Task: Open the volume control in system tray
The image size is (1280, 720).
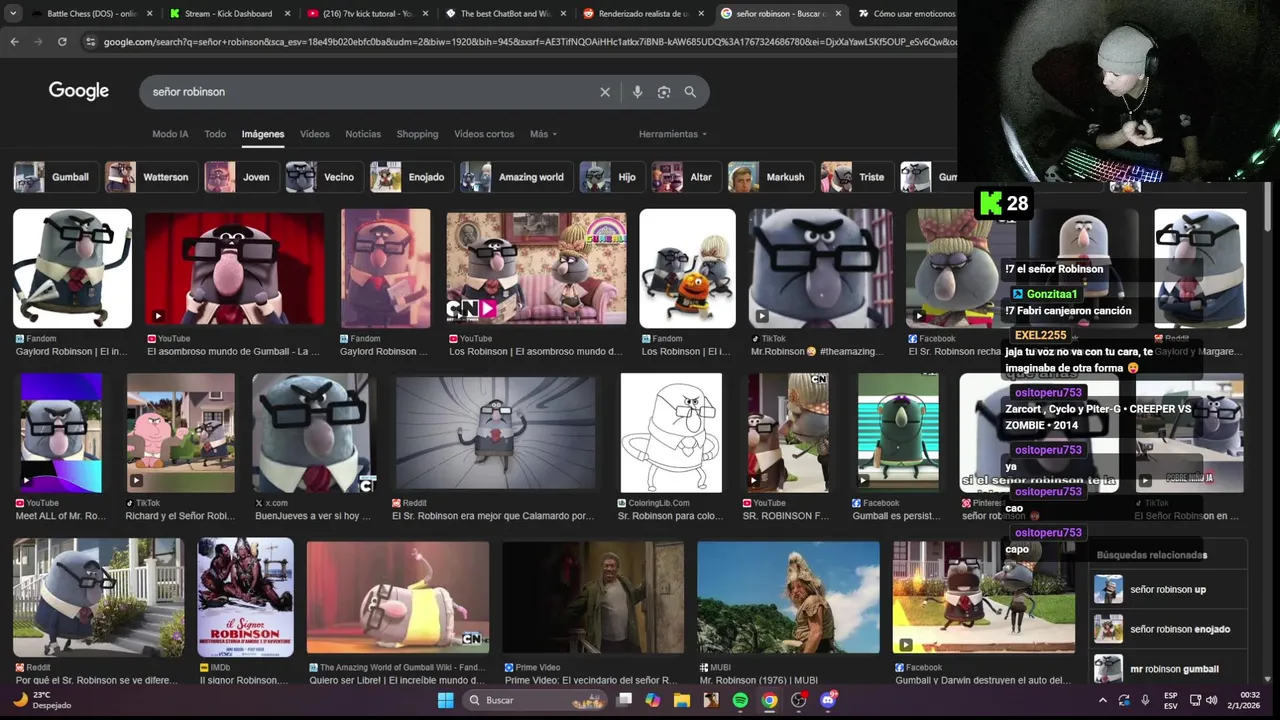Action: coord(1211,700)
